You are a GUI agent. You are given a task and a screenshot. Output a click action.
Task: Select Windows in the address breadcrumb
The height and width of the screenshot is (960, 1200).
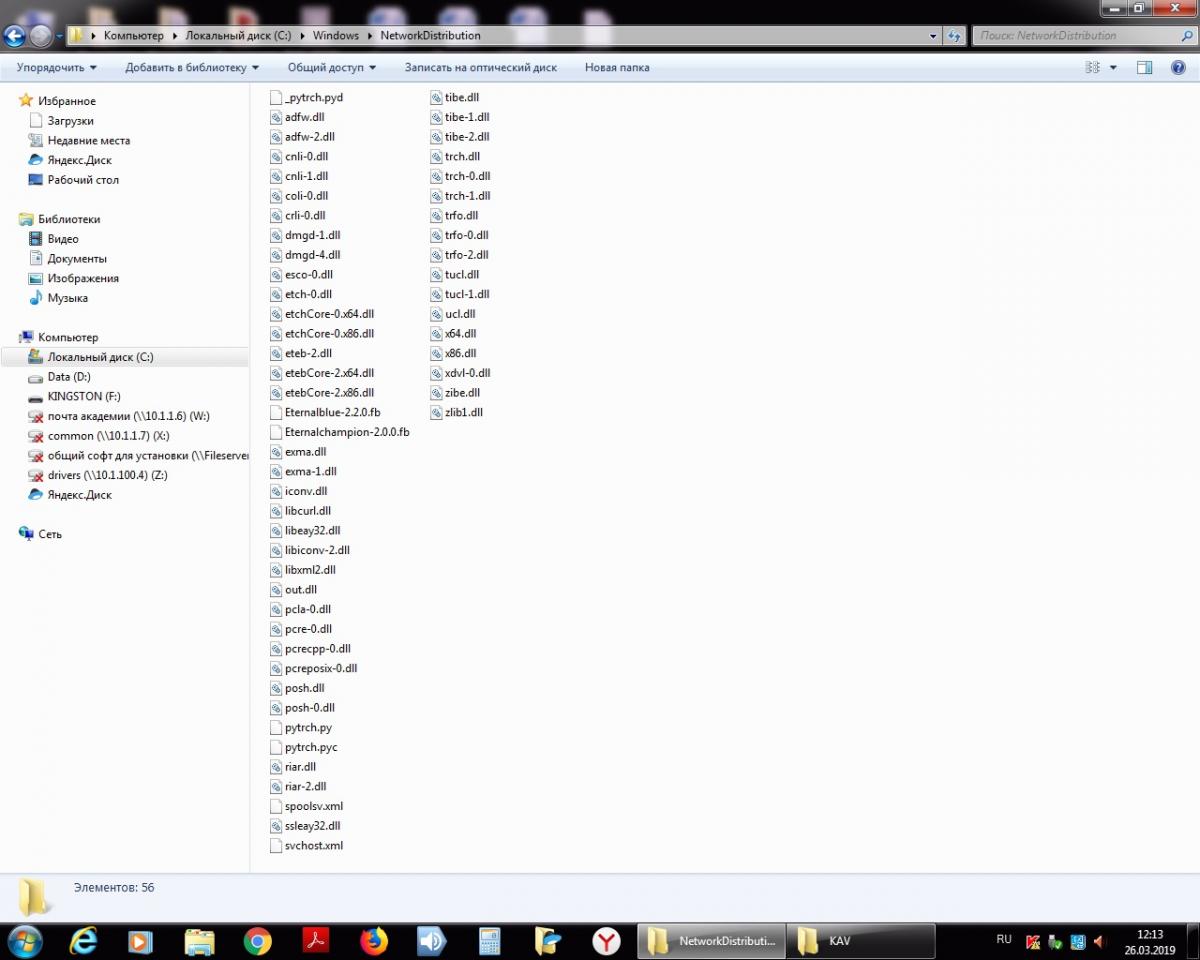tap(335, 36)
